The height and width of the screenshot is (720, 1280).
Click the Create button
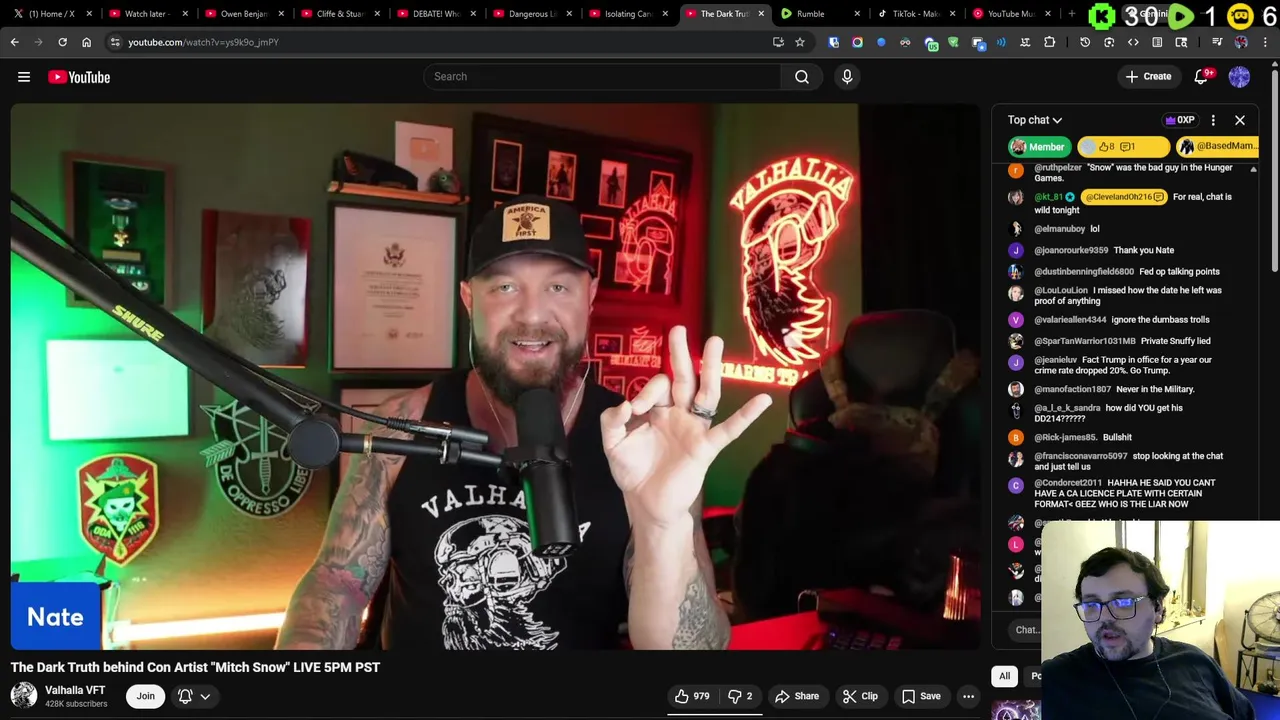1148,77
